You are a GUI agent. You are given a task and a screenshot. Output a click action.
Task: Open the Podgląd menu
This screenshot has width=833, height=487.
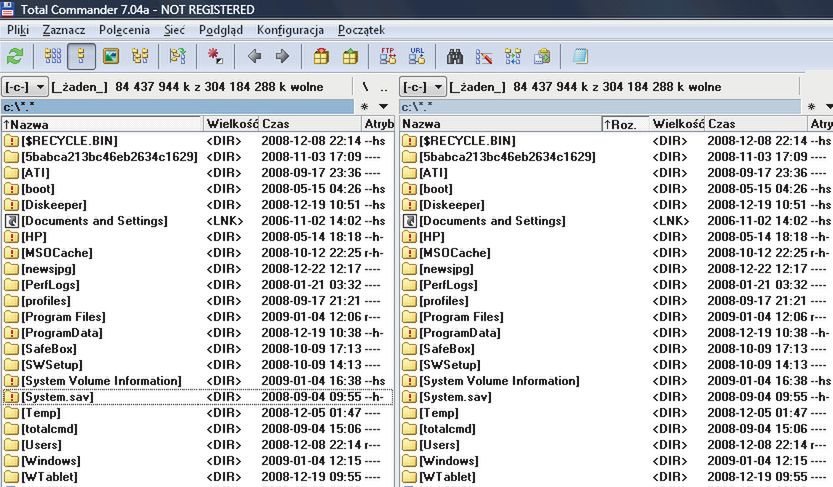click(221, 30)
